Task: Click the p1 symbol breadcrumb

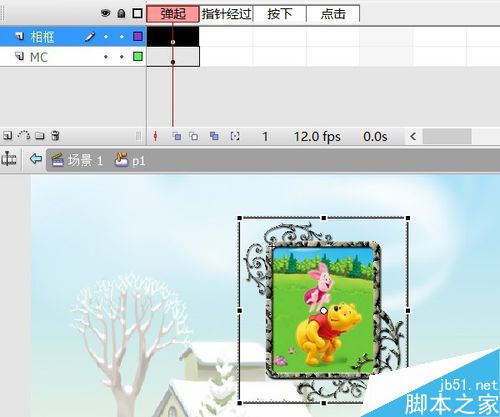Action: point(130,160)
